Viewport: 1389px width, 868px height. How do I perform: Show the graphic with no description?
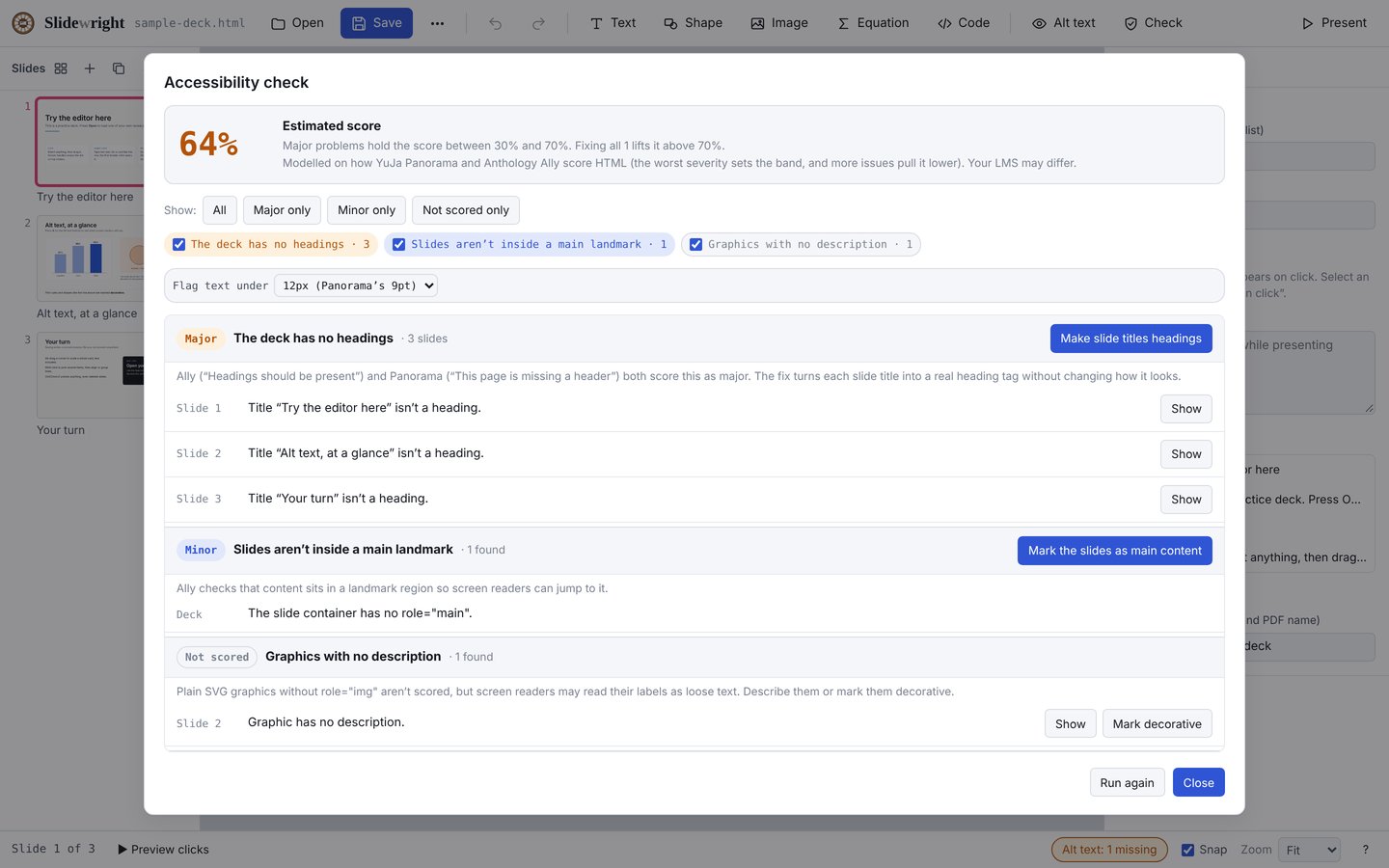1071,724
